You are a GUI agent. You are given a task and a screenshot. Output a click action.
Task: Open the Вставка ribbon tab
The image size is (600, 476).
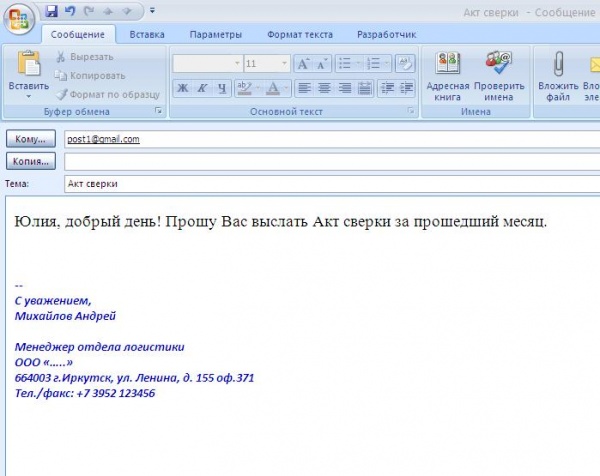pos(147,34)
